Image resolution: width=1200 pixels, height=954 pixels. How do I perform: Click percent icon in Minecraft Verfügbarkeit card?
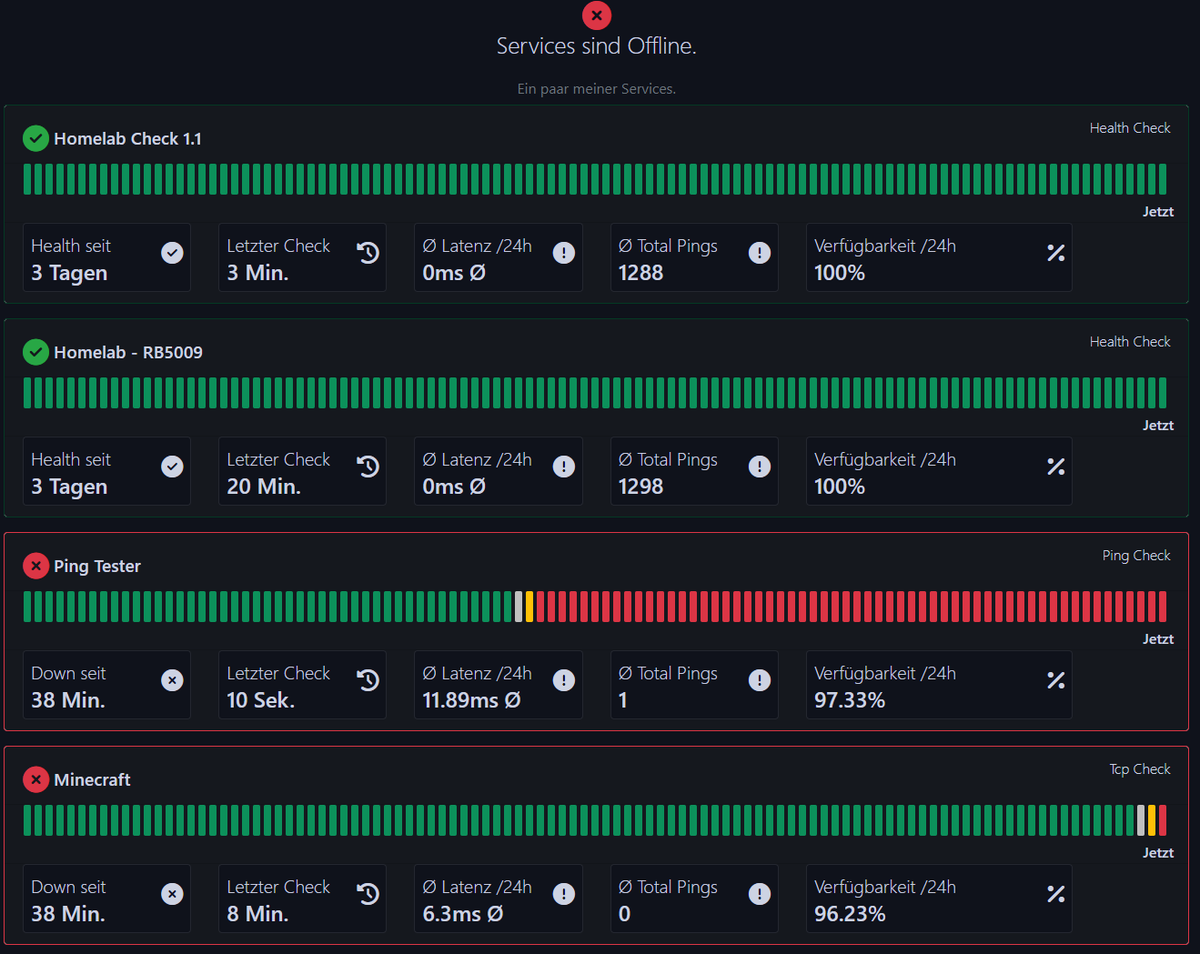1055,895
